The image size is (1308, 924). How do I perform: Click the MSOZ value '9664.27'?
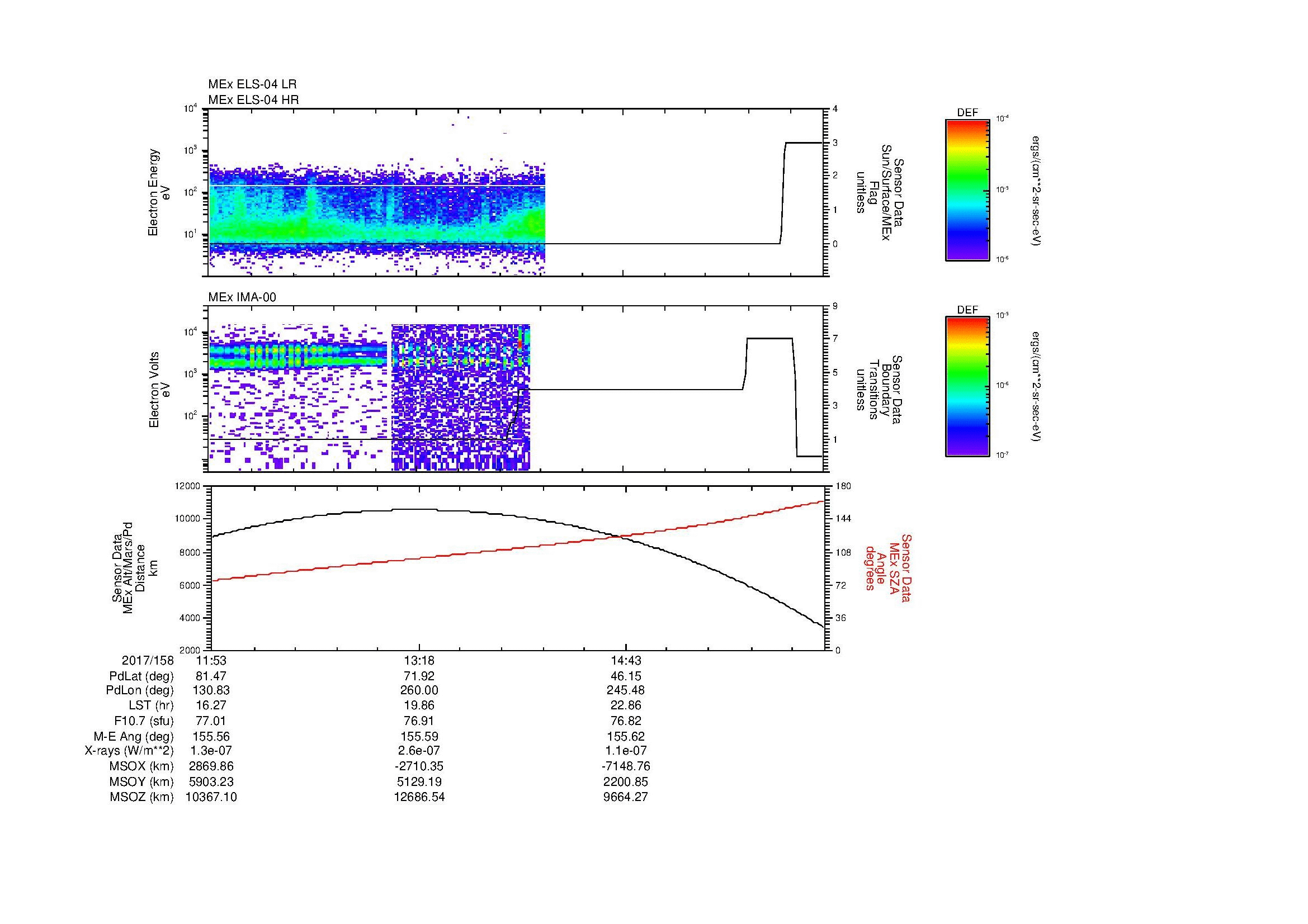(626, 798)
